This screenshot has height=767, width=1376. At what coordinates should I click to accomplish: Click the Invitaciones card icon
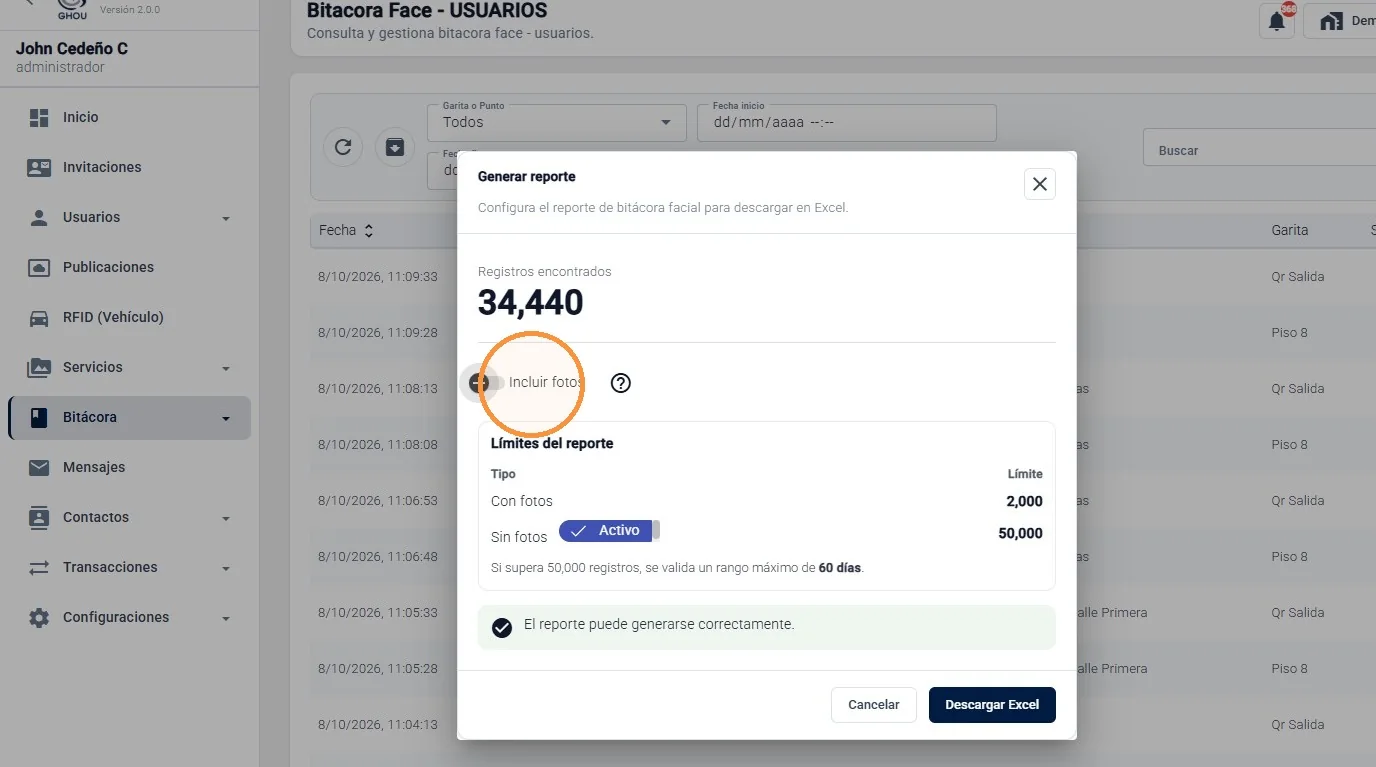[39, 167]
